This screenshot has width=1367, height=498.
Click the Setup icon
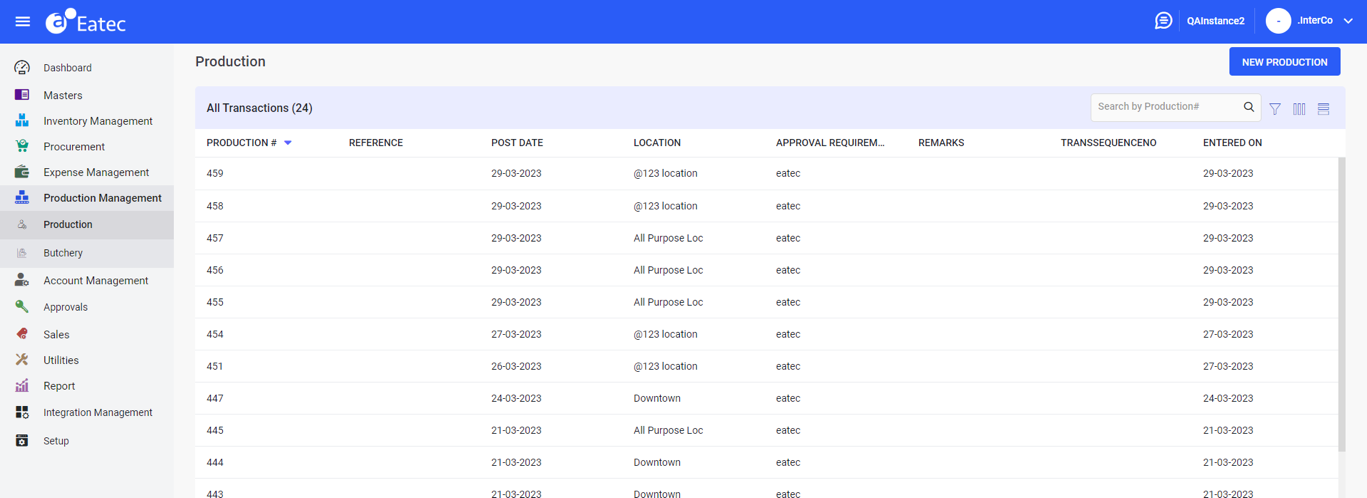[x=22, y=440]
